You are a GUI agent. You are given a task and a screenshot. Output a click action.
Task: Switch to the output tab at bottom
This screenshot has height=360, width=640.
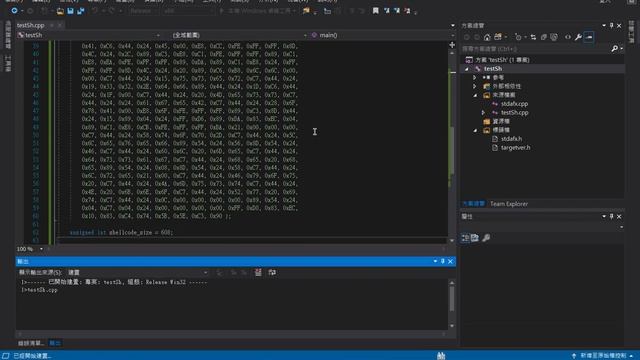(x=55, y=343)
